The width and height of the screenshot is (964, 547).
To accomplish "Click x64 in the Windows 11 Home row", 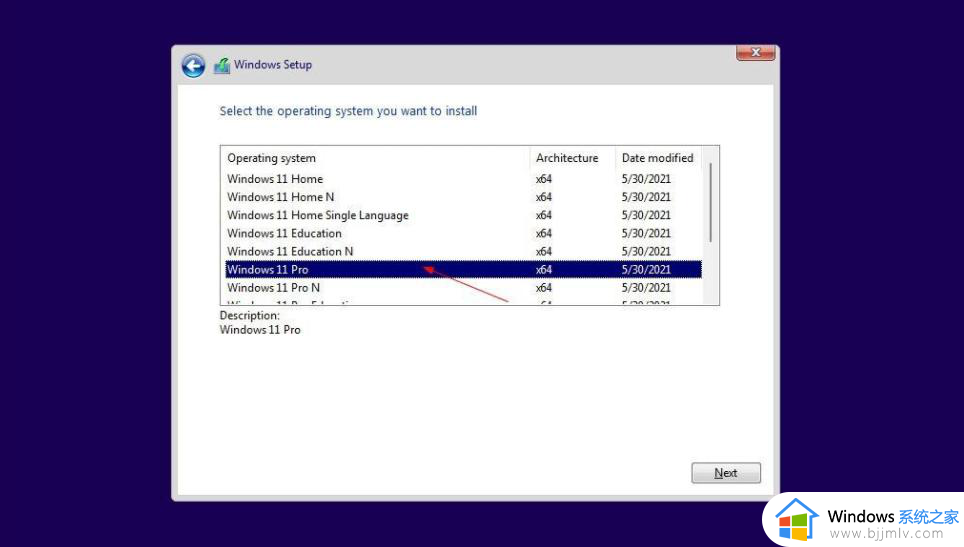I will [x=543, y=179].
